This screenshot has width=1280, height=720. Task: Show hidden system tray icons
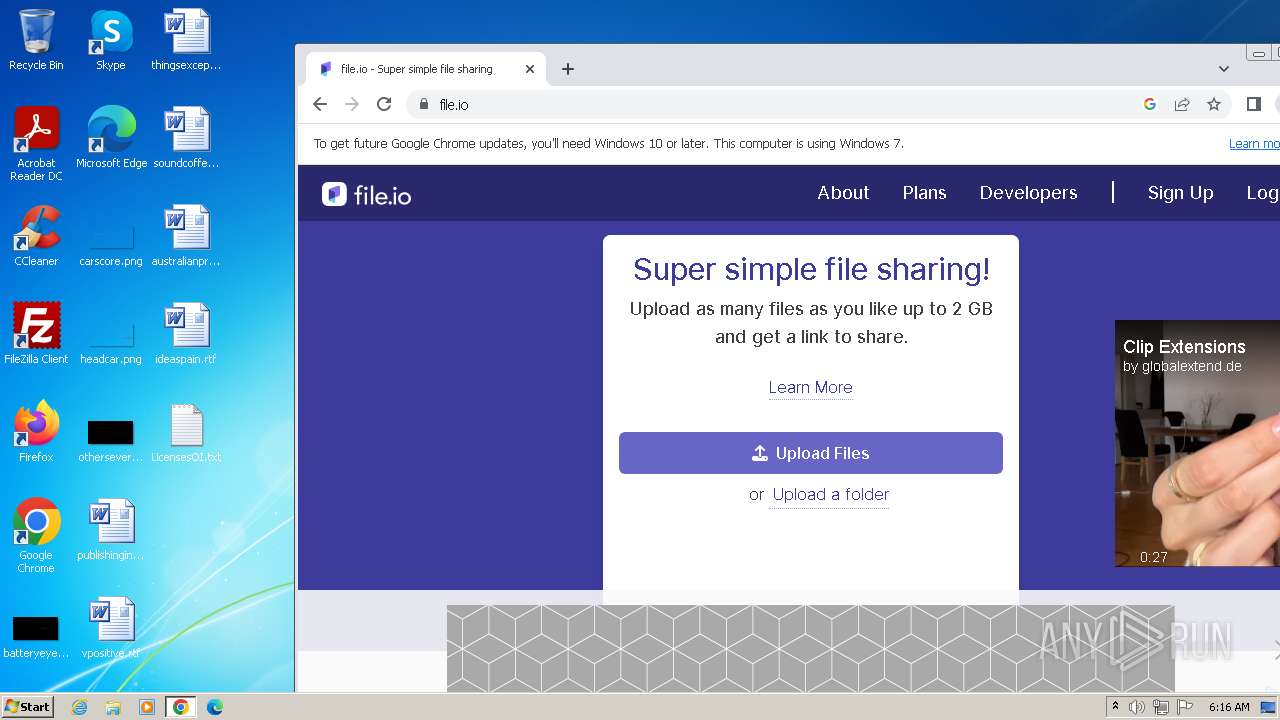[x=1116, y=707]
